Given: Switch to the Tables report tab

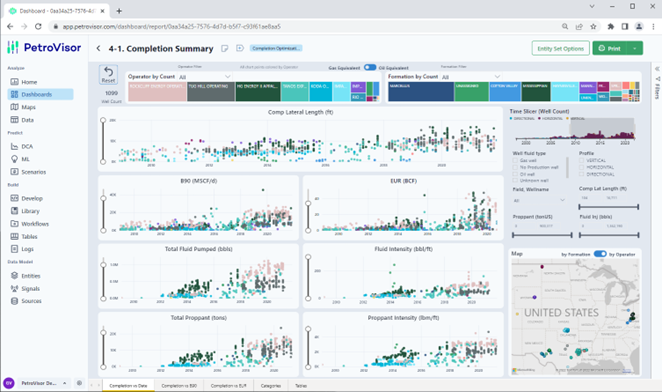Looking at the screenshot, I should 301,386.
